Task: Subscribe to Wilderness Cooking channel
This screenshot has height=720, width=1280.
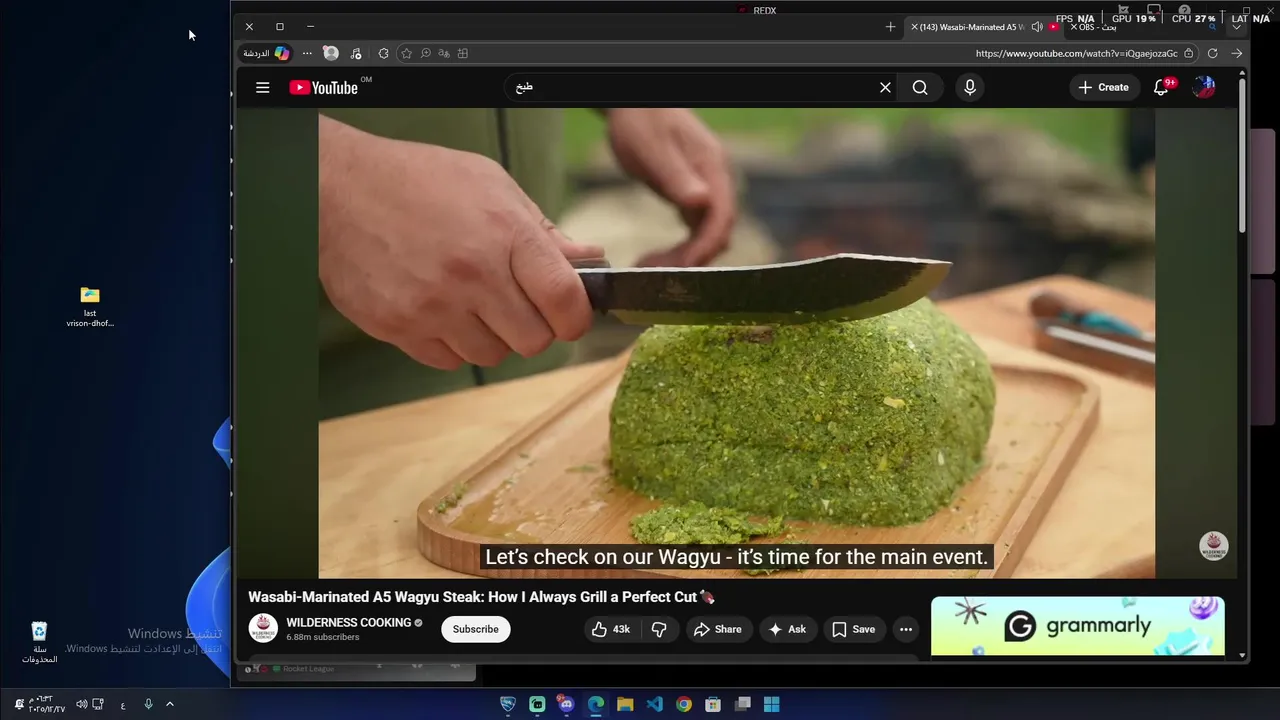Action: [476, 629]
